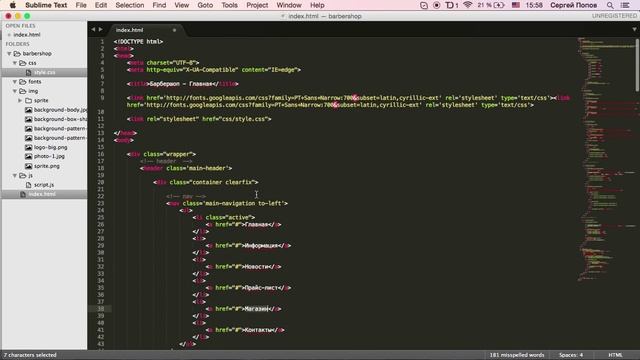Go to next tab with right arrow
Viewport: 640px width, 360px height.
point(100,29)
